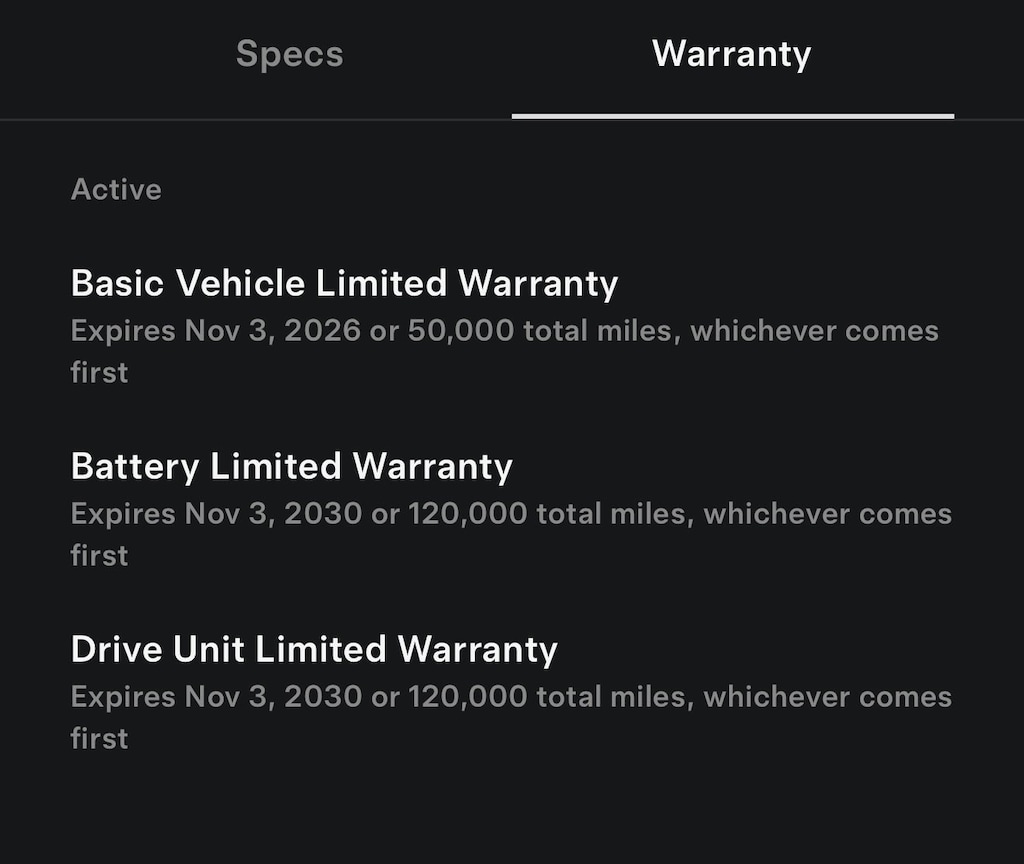Click 'Drive Unit' in third warranty title
Screen dimensions: 1024x864
coord(157,650)
